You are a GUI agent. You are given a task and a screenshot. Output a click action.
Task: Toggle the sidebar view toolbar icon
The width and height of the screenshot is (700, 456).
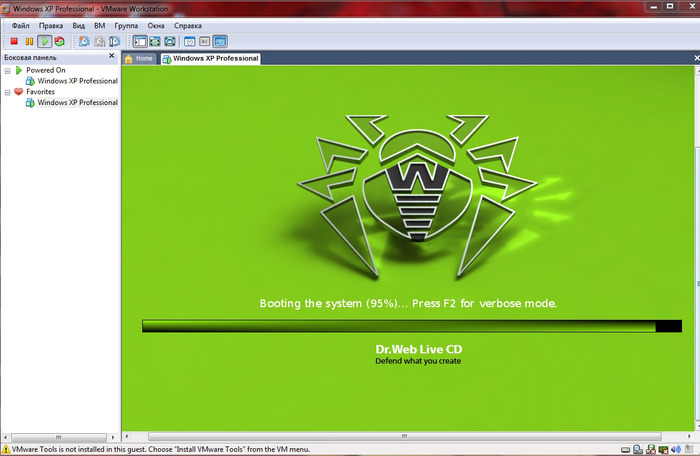(140, 42)
